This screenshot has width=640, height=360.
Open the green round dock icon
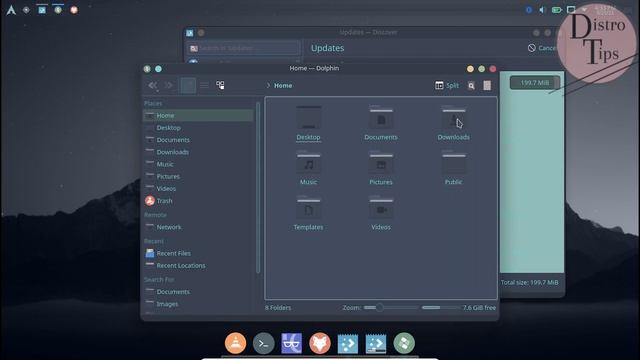404,343
